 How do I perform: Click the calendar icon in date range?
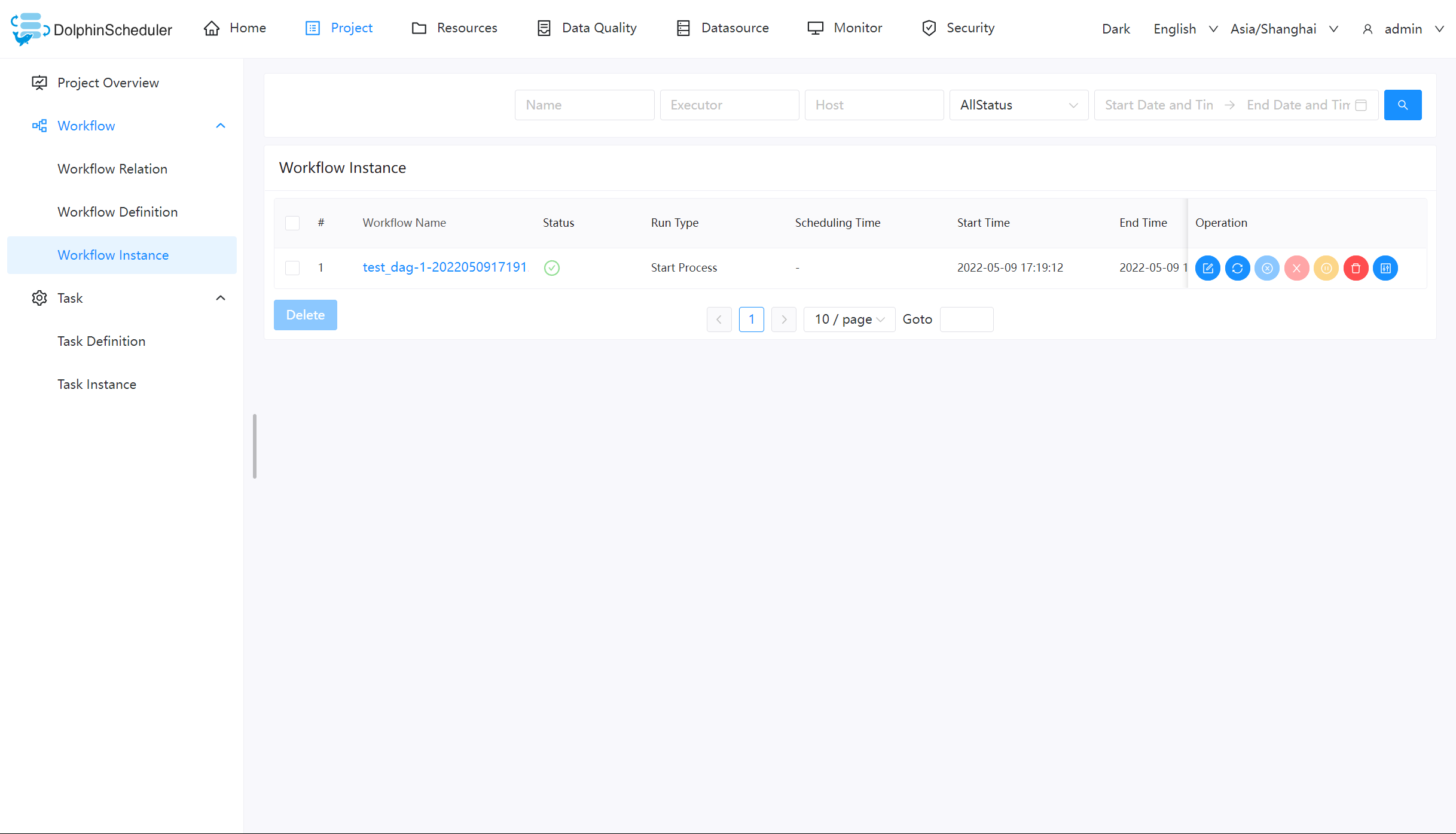coord(1361,105)
